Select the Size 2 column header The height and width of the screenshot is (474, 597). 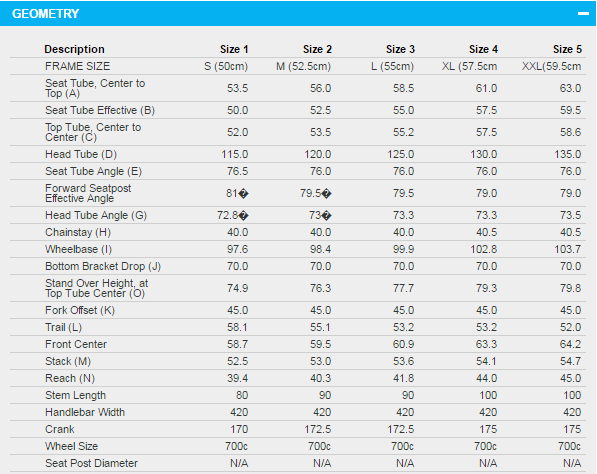[317, 49]
